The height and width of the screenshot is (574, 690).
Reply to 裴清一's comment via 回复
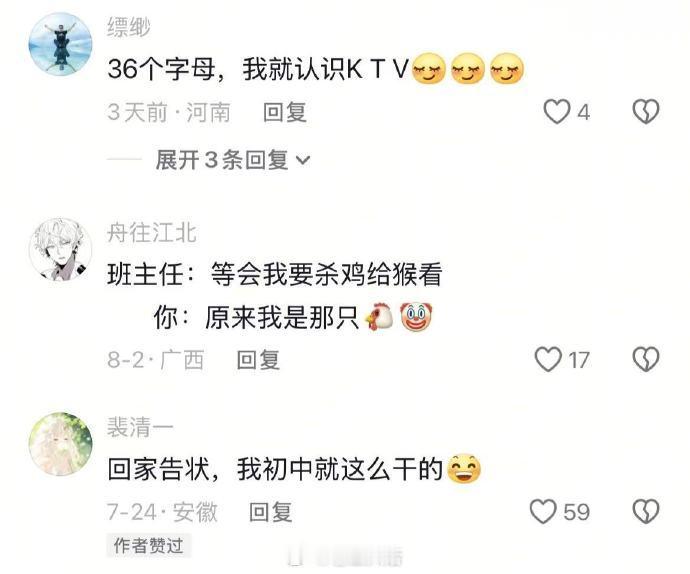(x=270, y=512)
